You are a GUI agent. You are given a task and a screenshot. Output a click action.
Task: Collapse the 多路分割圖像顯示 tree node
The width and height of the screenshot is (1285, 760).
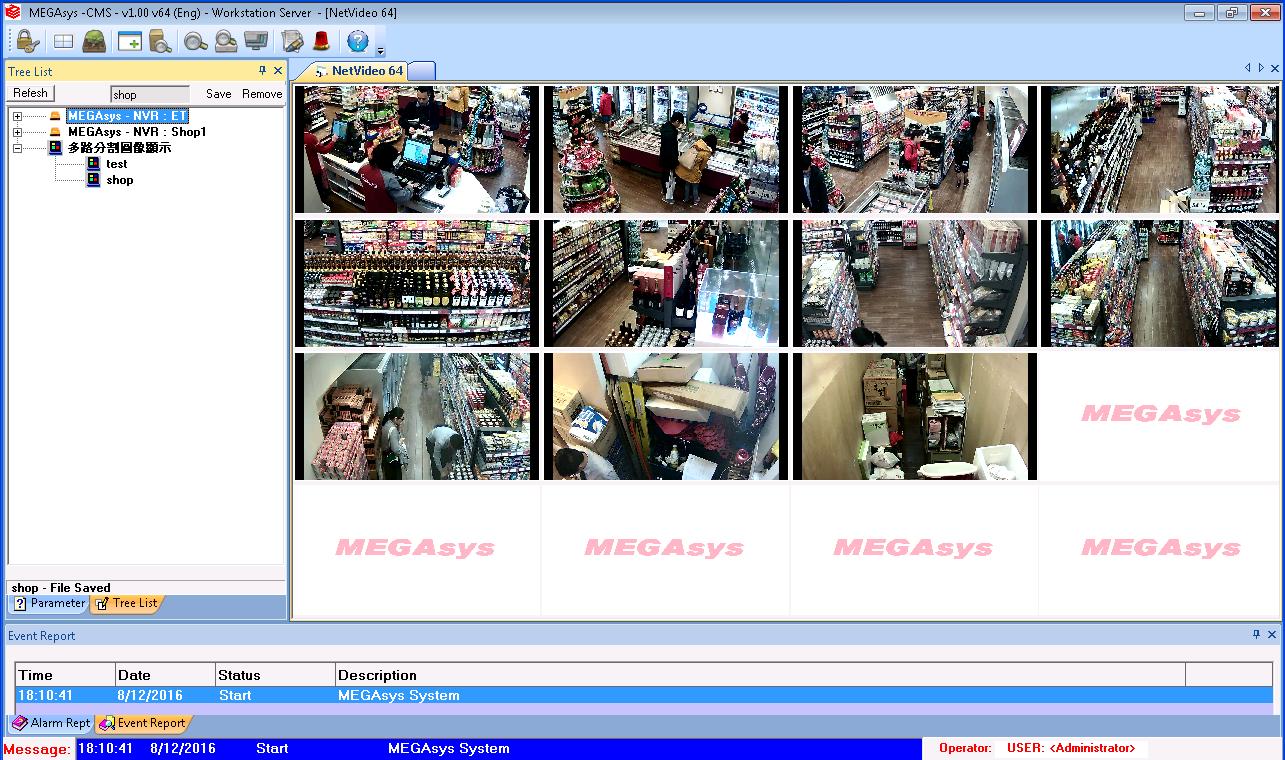[17, 148]
